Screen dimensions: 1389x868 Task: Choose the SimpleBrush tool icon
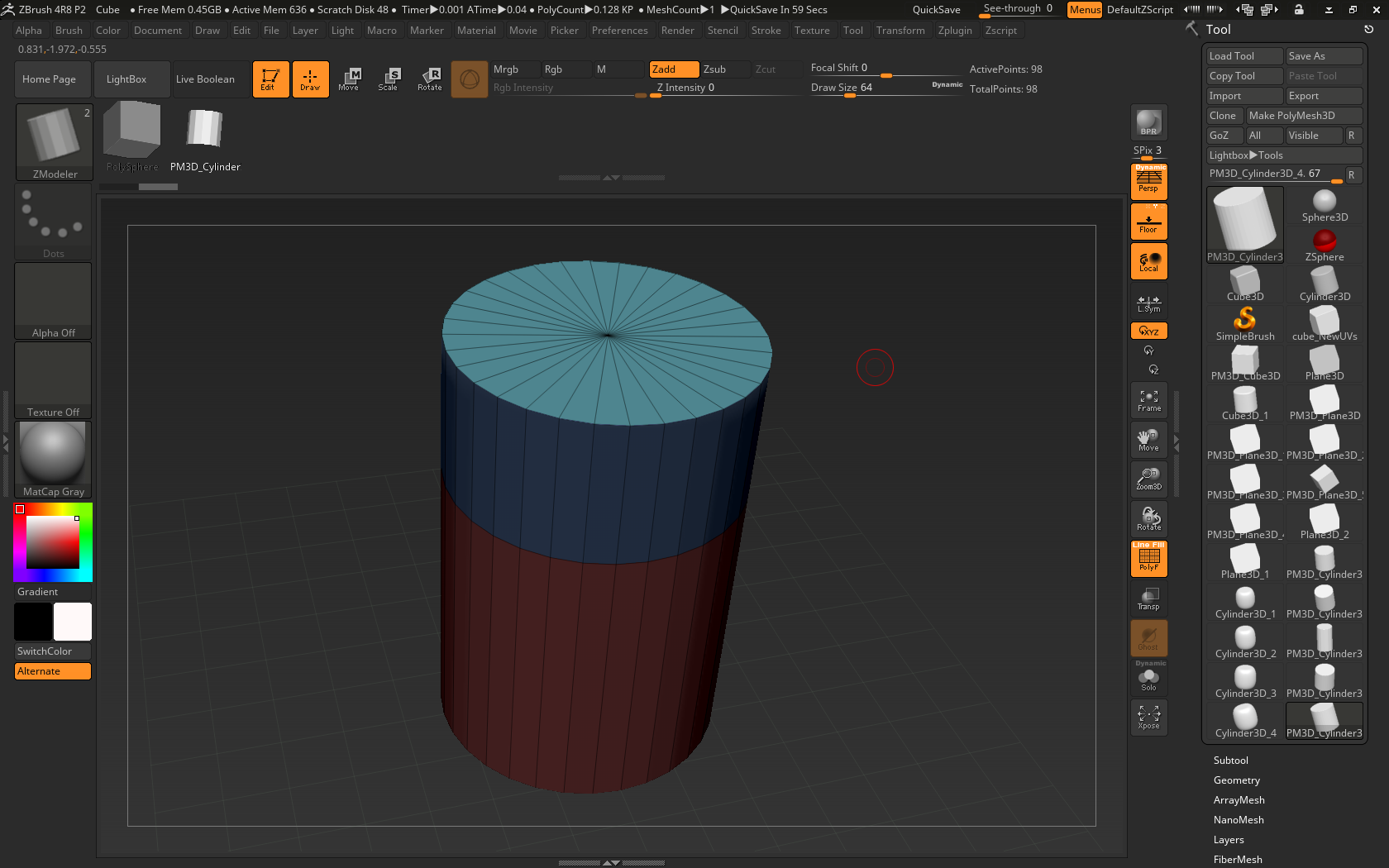click(1245, 325)
